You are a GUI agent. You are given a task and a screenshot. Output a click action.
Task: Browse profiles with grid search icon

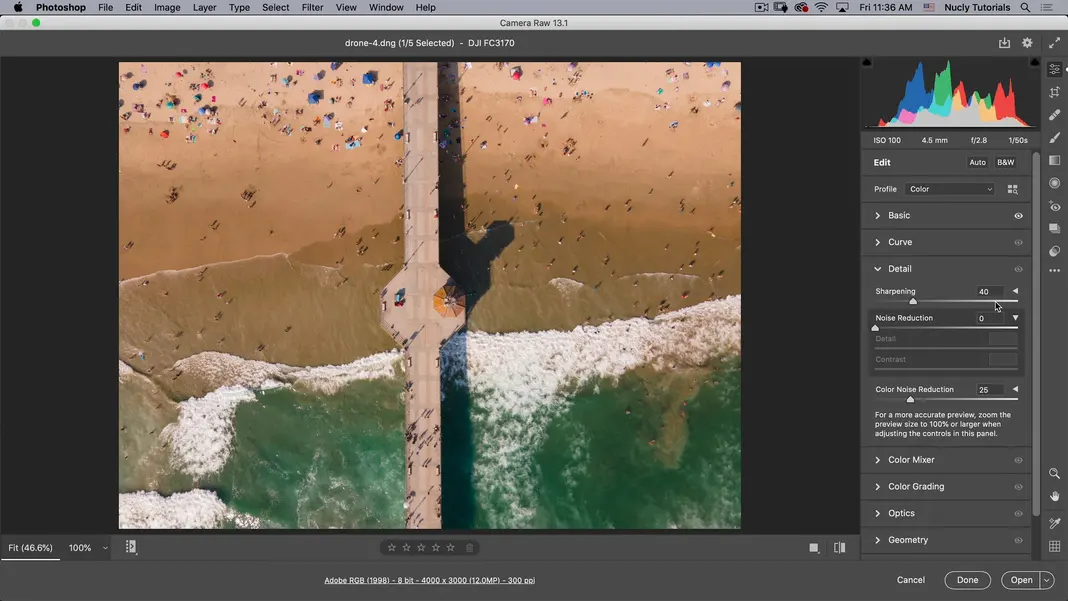point(1013,189)
